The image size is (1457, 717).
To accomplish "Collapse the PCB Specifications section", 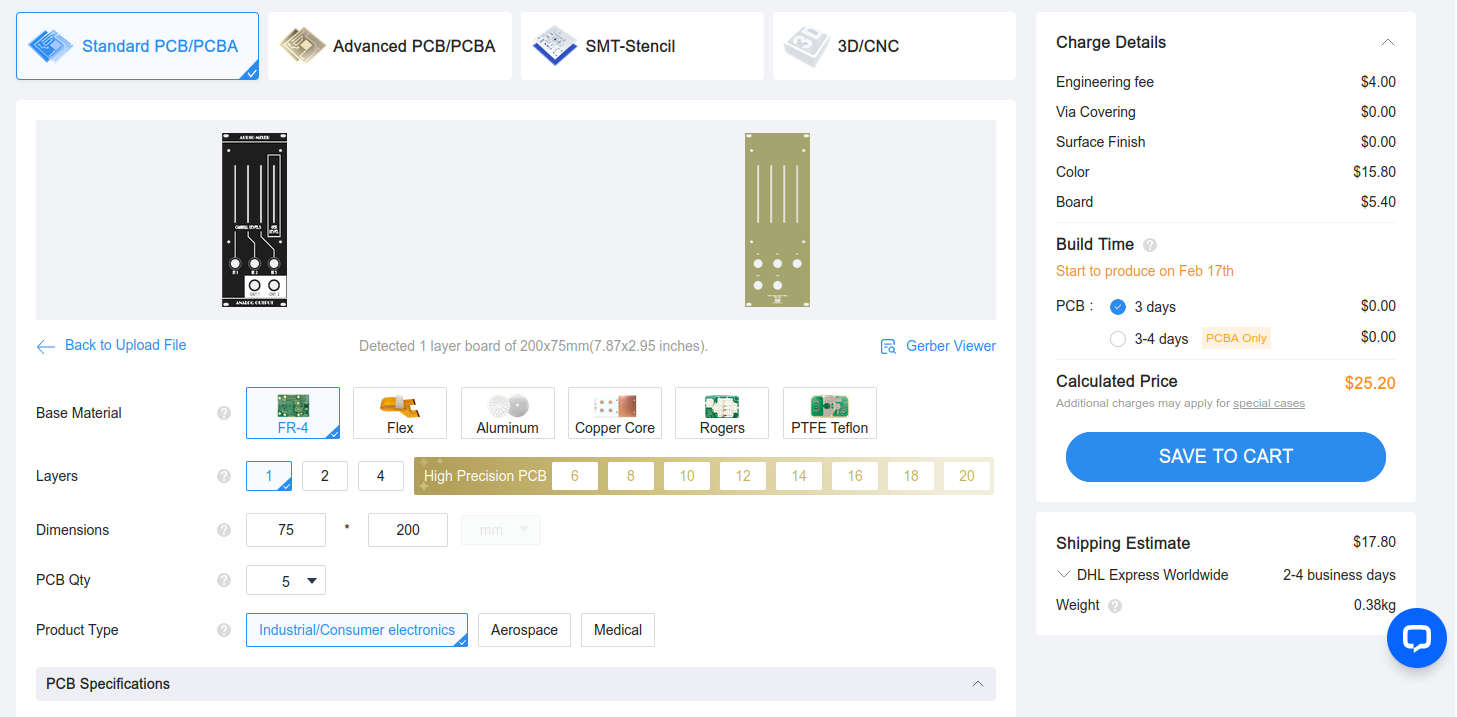I will click(x=977, y=684).
